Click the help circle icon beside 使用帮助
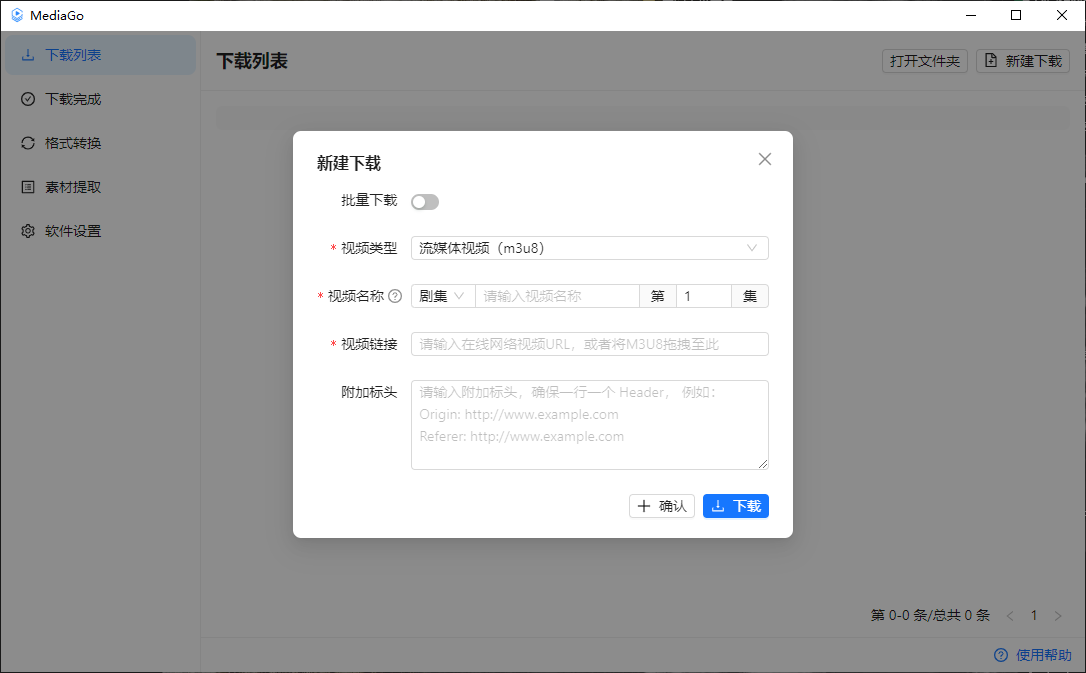 [x=1001, y=655]
